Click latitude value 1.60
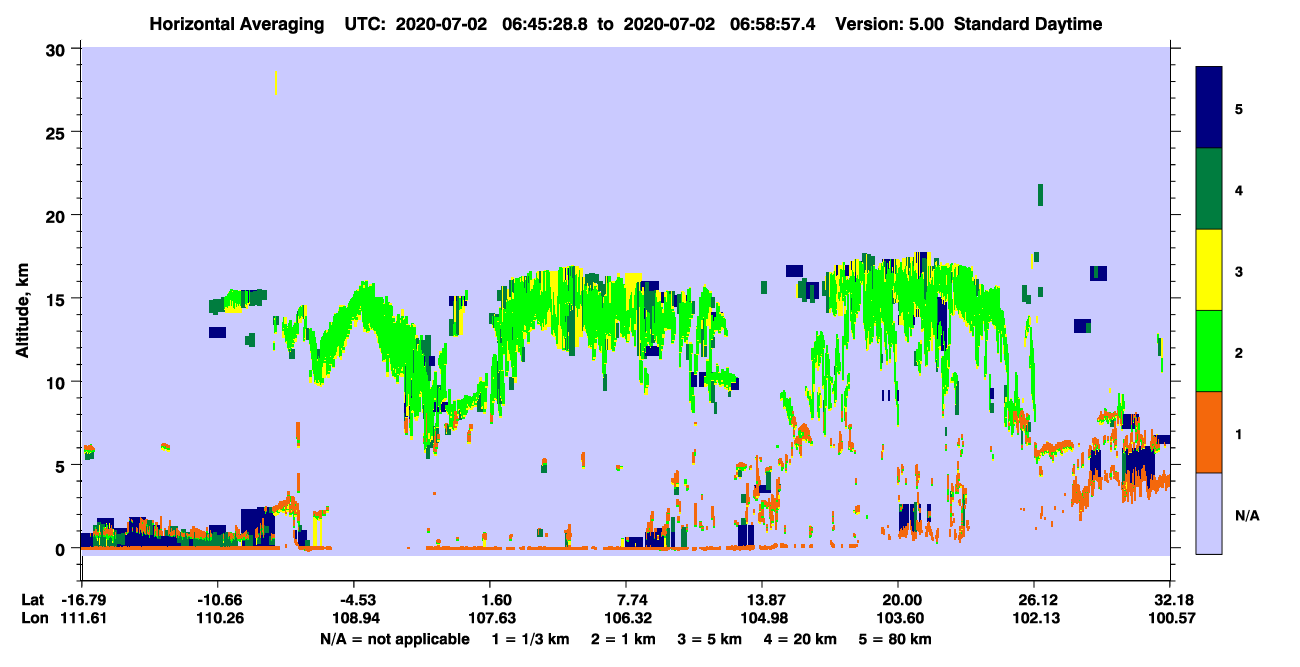Image resolution: width=1300 pixels, height=667 pixels. [x=498, y=600]
